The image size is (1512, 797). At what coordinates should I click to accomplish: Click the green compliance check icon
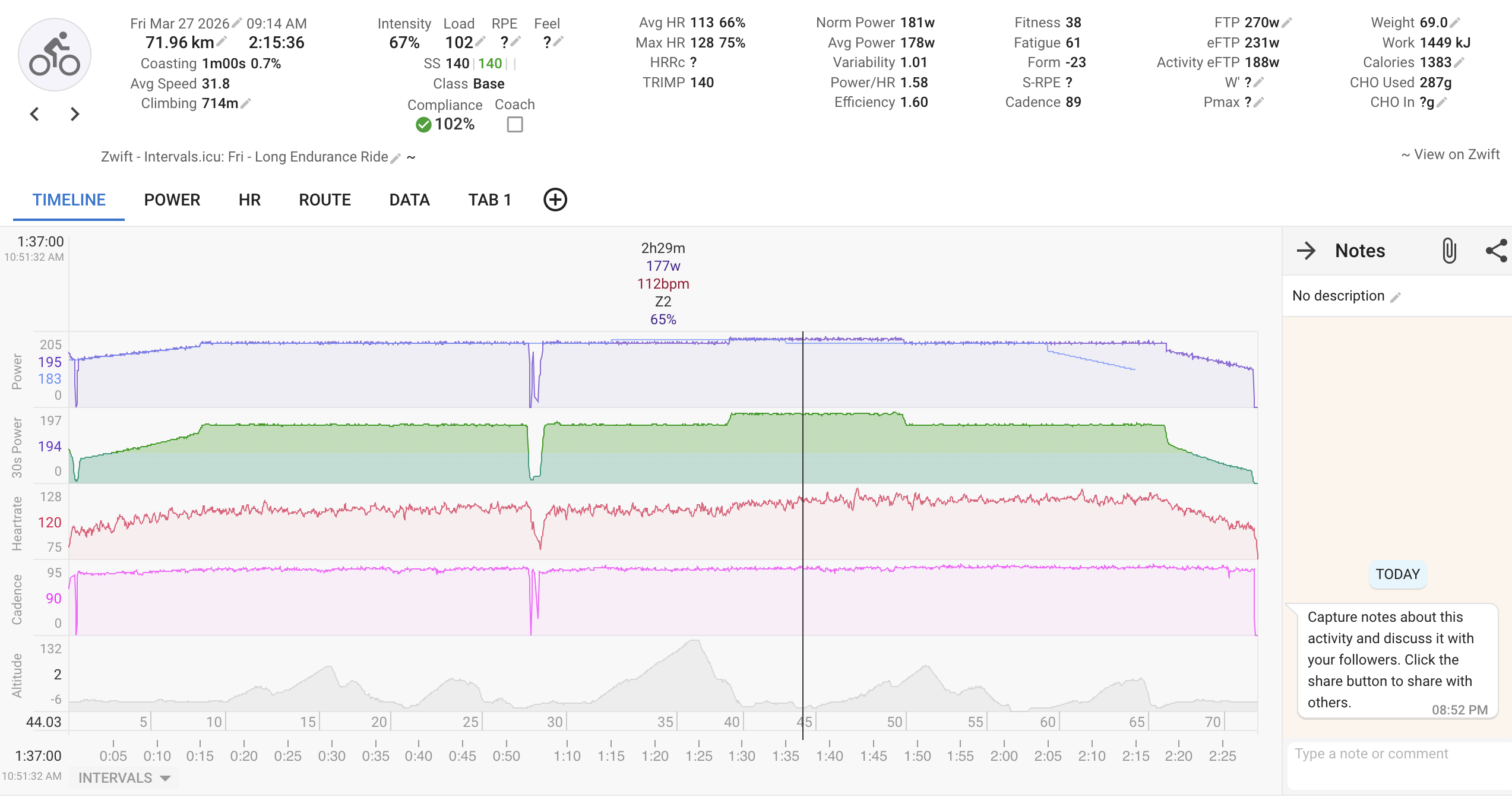[x=423, y=125]
